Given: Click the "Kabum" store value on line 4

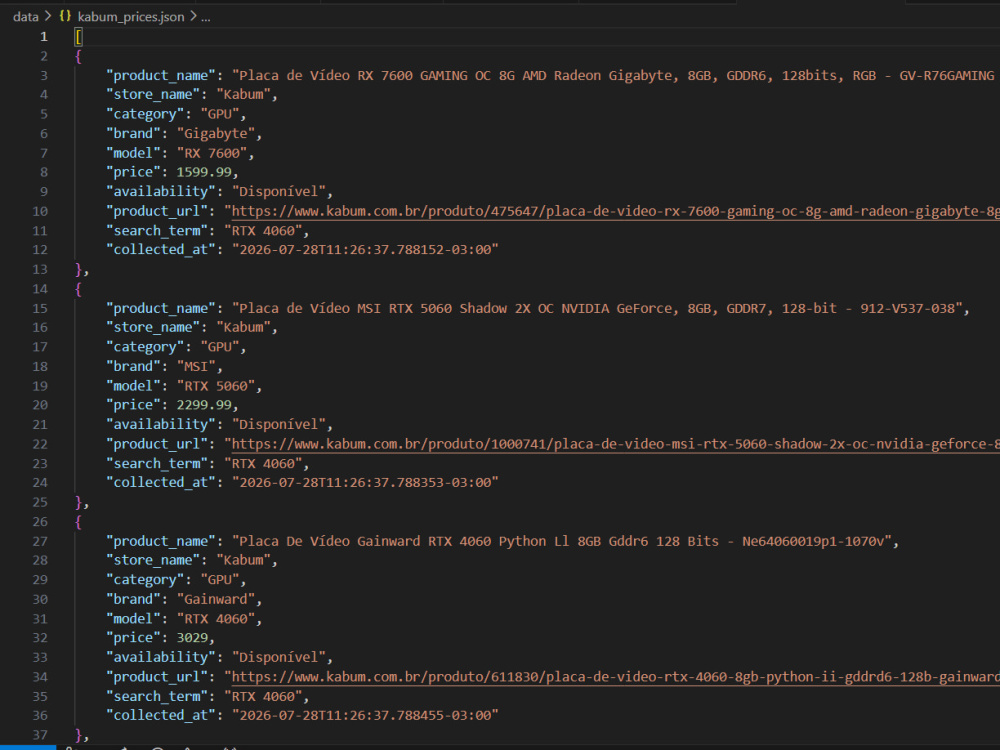Looking at the screenshot, I should click(243, 94).
